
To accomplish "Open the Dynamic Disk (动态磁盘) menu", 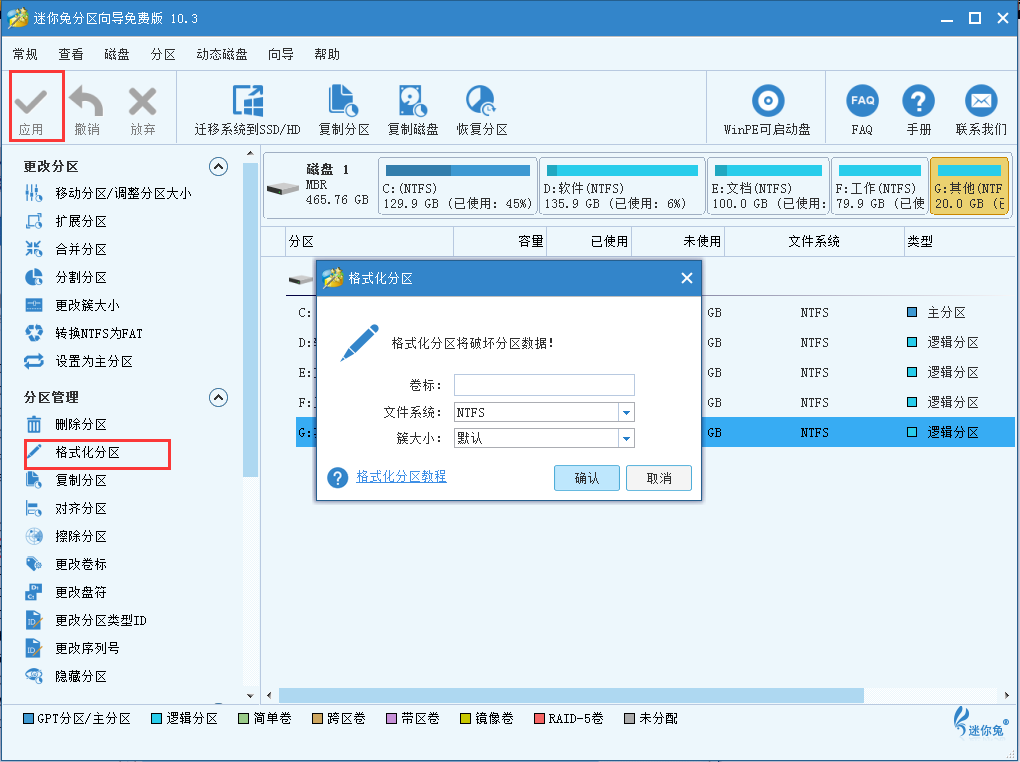I will 222,54.
